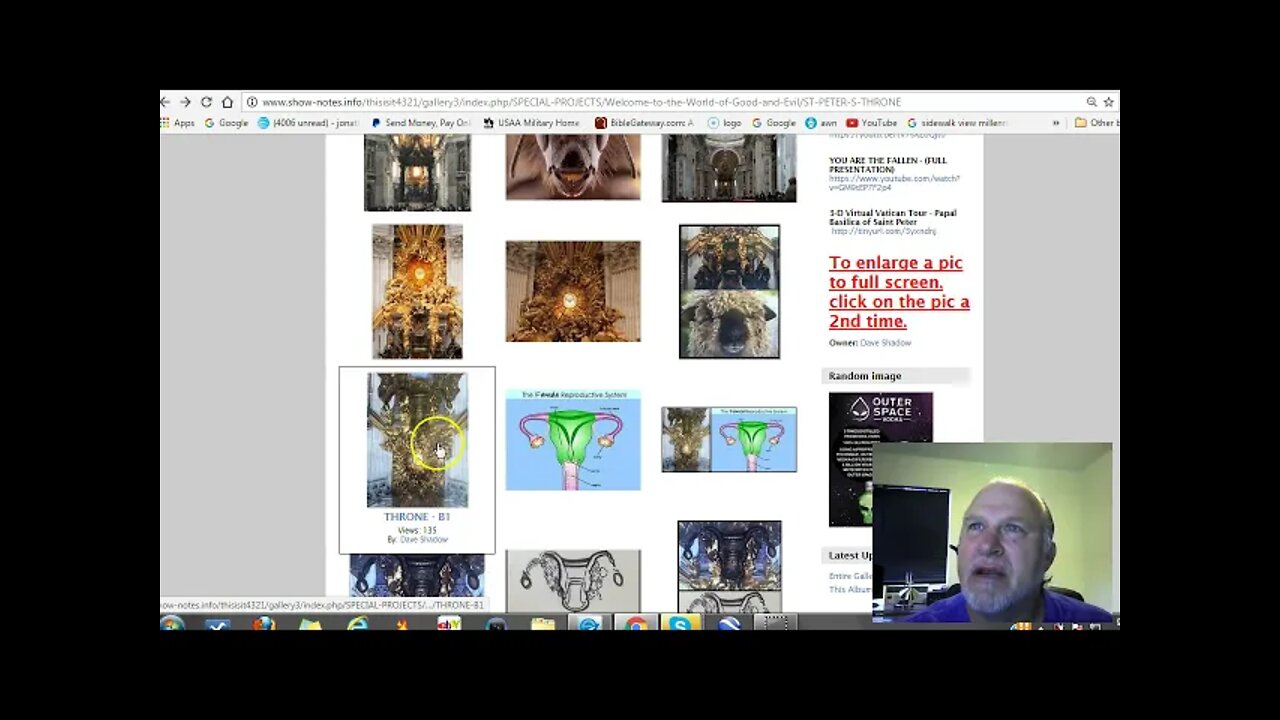The height and width of the screenshot is (720, 1280).
Task: Open the black-and-white uterus sketch thumbnail
Action: pos(573,580)
